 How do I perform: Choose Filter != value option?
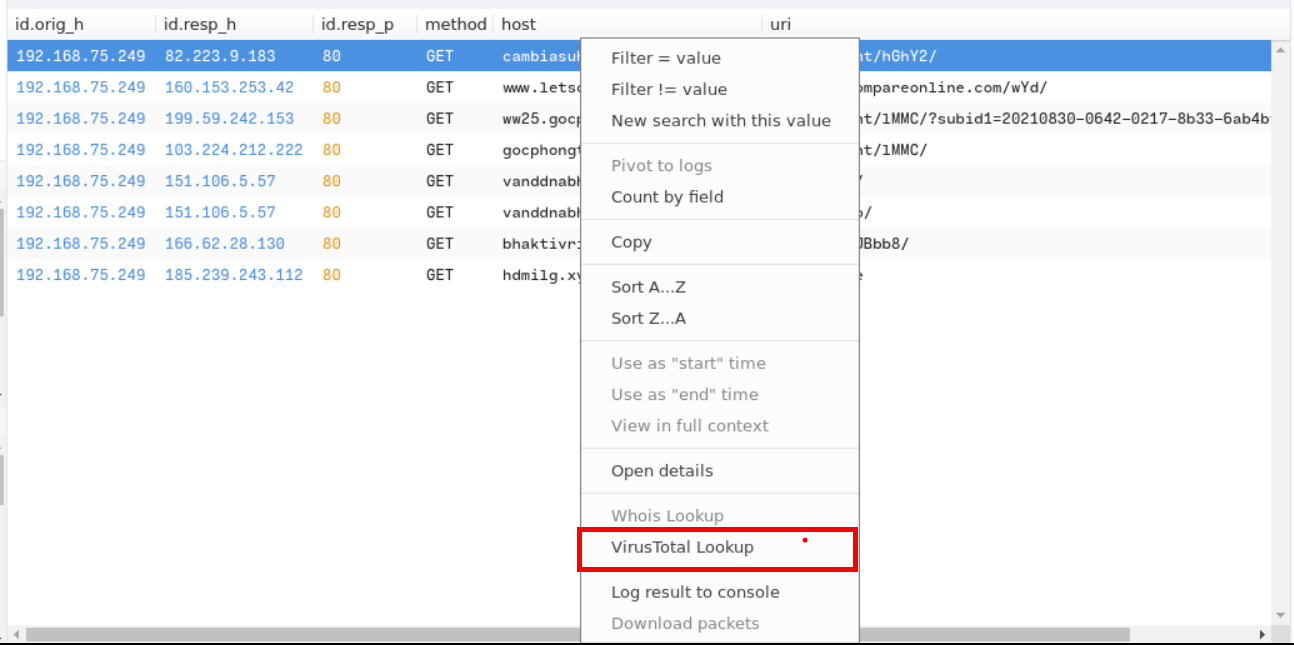[x=668, y=89]
